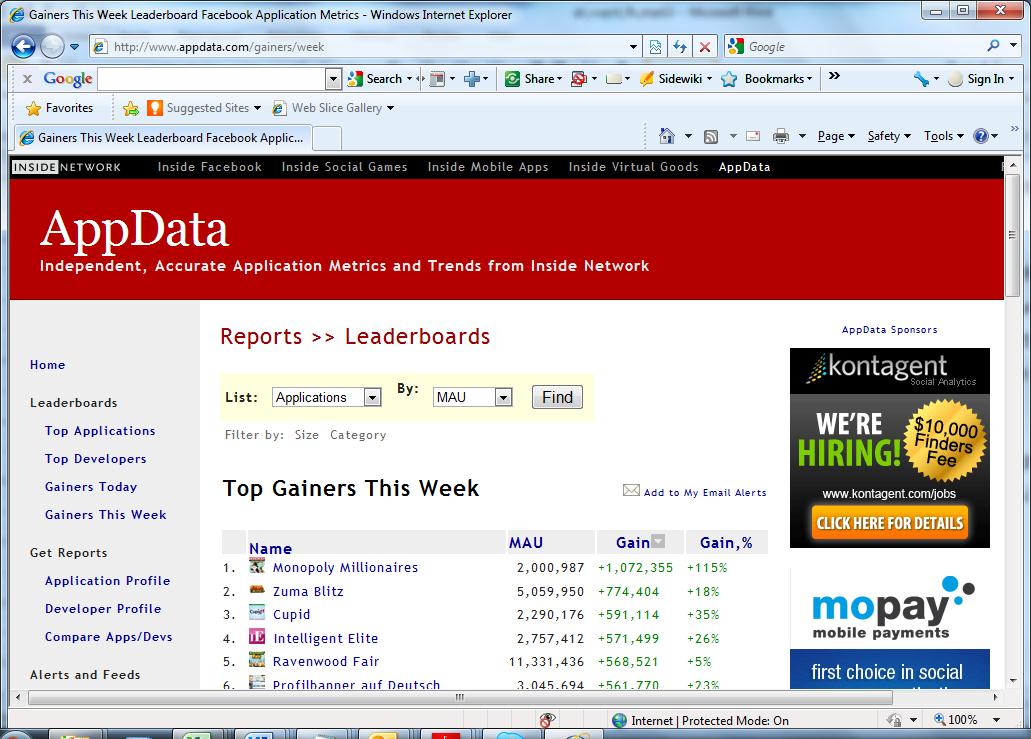Select the Gainers This Week browser tab
1031x739 pixels.
click(x=162, y=137)
